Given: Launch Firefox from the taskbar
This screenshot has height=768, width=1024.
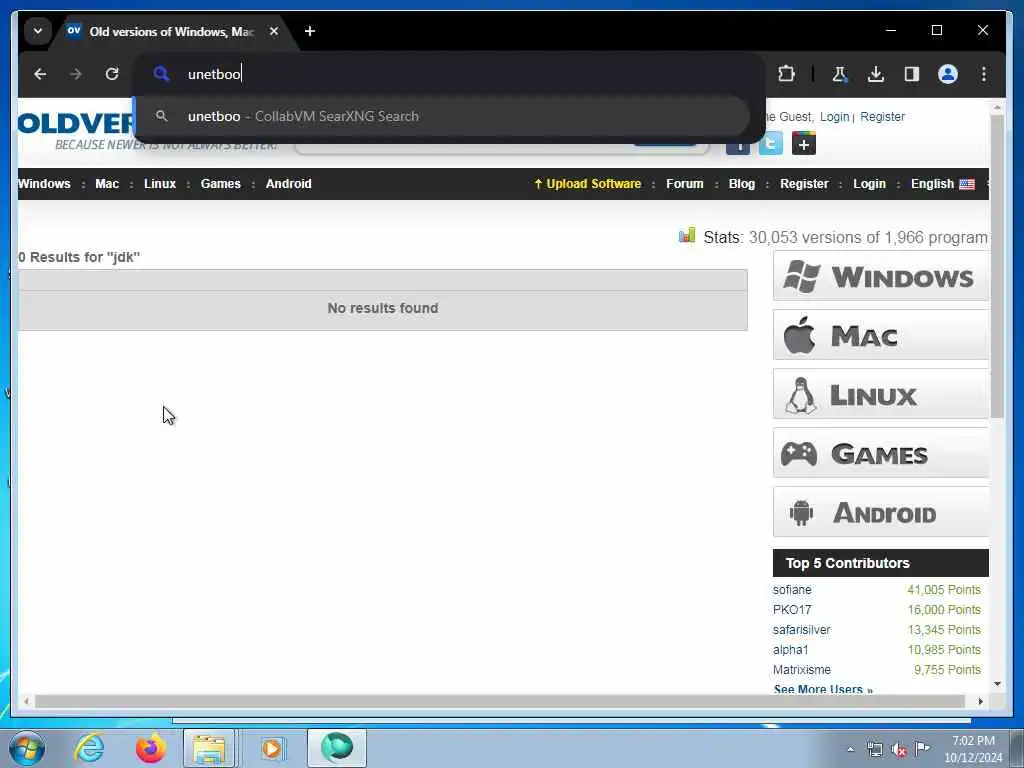Looking at the screenshot, I should point(150,748).
